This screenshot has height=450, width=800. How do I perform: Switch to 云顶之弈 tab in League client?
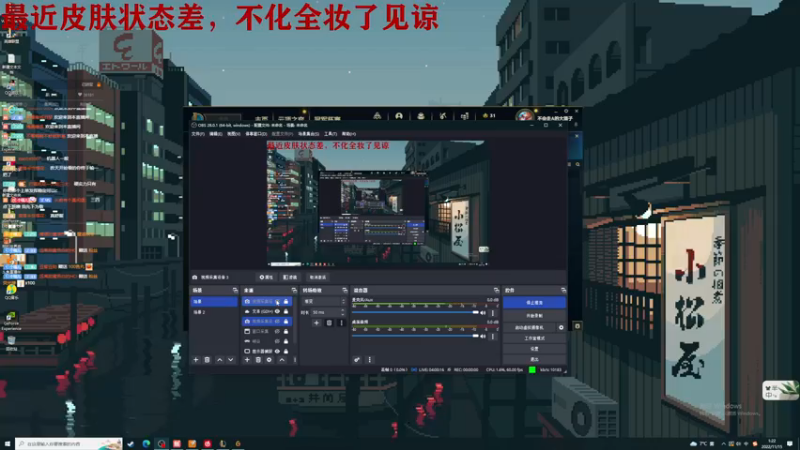tap(291, 118)
